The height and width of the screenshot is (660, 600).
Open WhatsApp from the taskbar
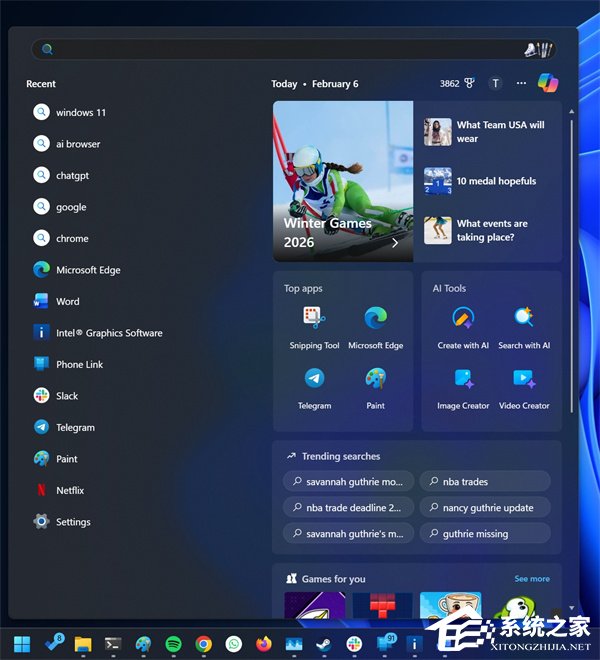click(x=234, y=644)
